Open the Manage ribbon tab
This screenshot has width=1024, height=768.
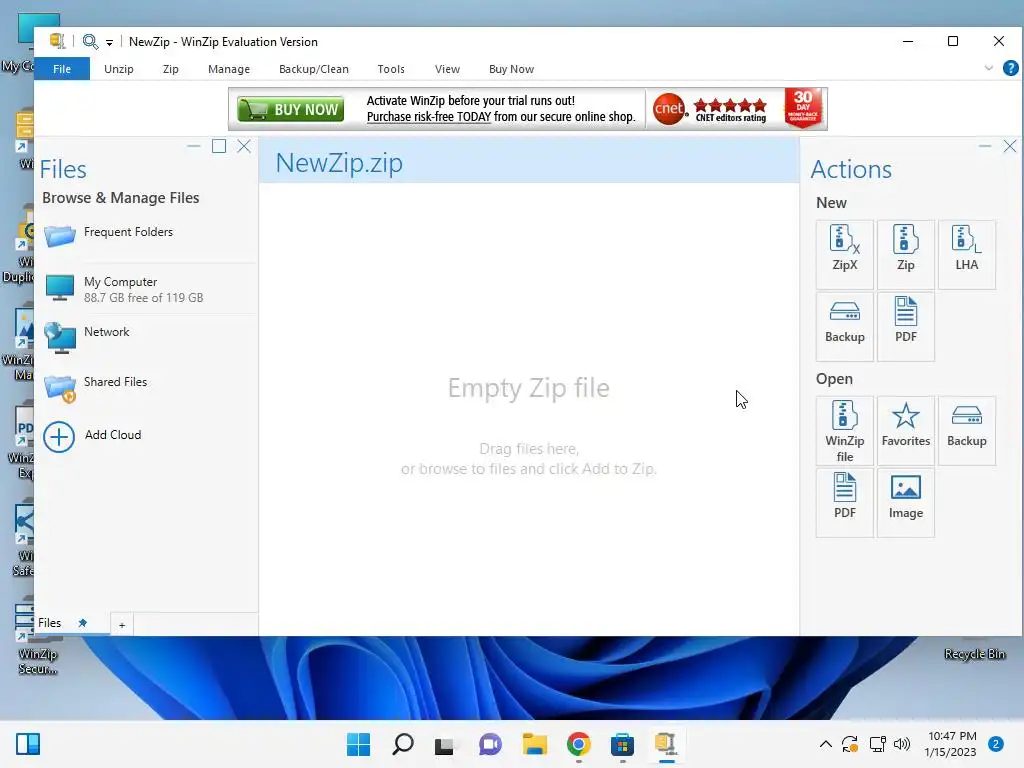pyautogui.click(x=229, y=69)
